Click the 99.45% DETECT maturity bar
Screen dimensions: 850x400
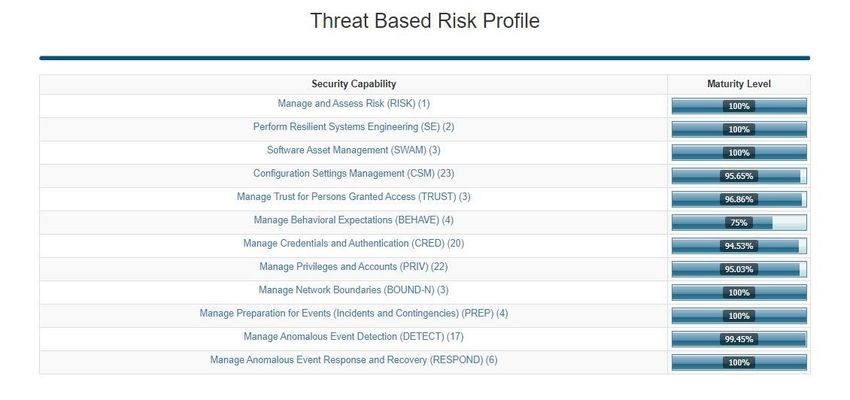(739, 339)
